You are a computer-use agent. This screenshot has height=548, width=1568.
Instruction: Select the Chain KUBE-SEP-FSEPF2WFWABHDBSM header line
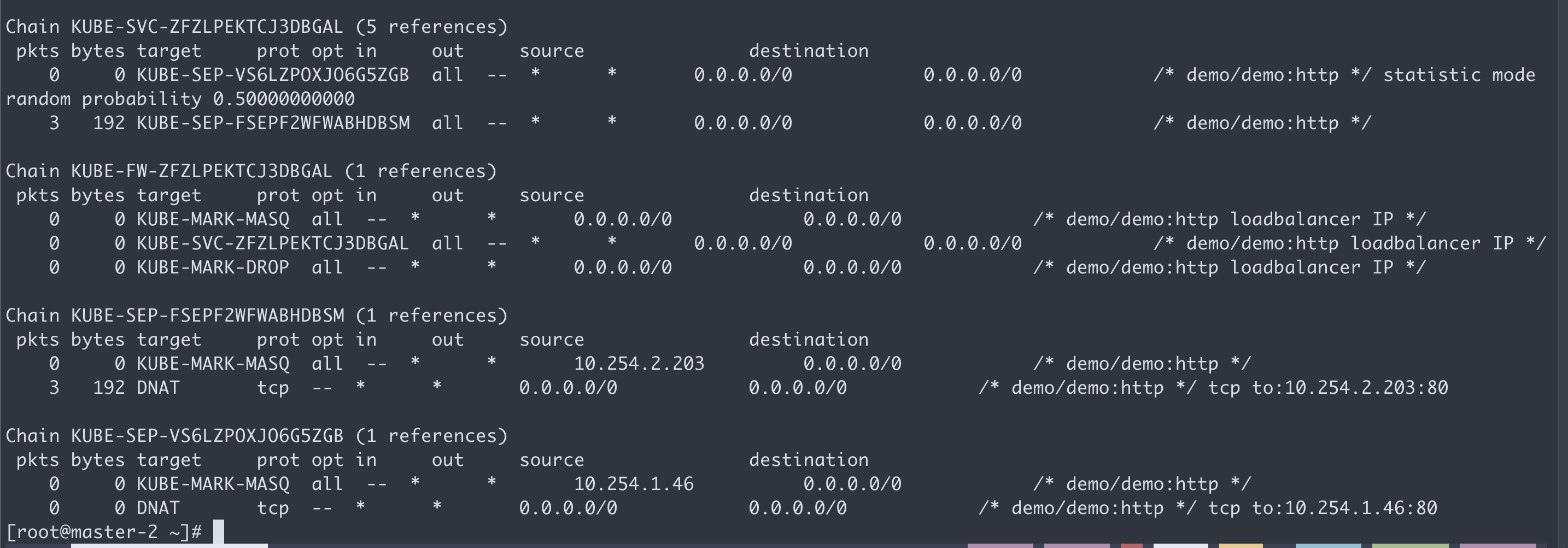[256, 316]
